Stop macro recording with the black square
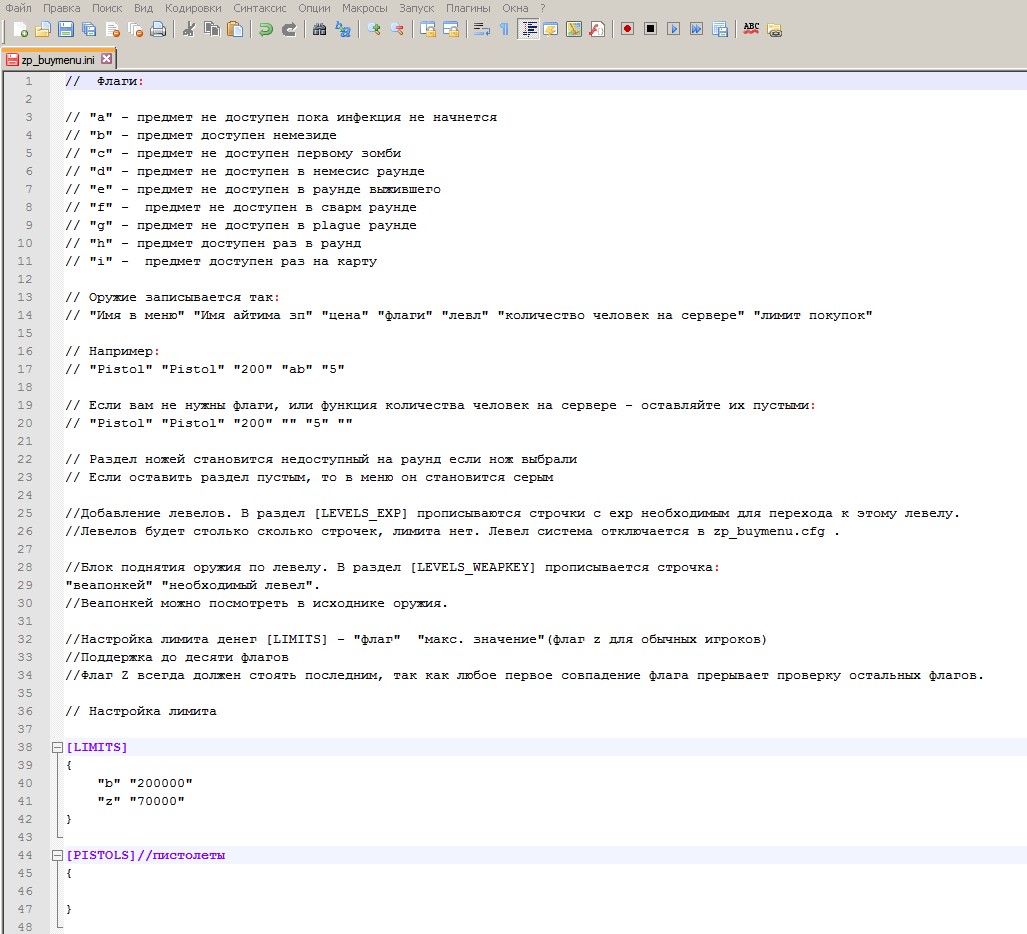This screenshot has height=934, width=1027. [650, 29]
